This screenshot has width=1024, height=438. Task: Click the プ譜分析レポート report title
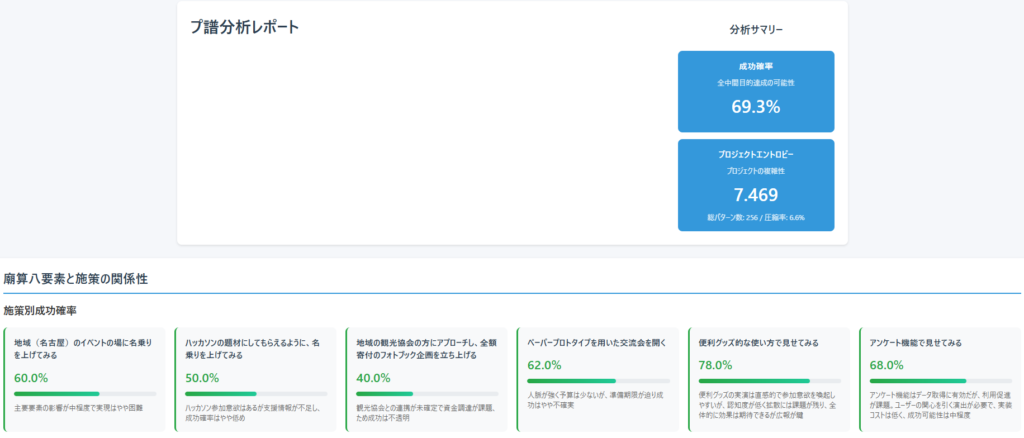(244, 27)
